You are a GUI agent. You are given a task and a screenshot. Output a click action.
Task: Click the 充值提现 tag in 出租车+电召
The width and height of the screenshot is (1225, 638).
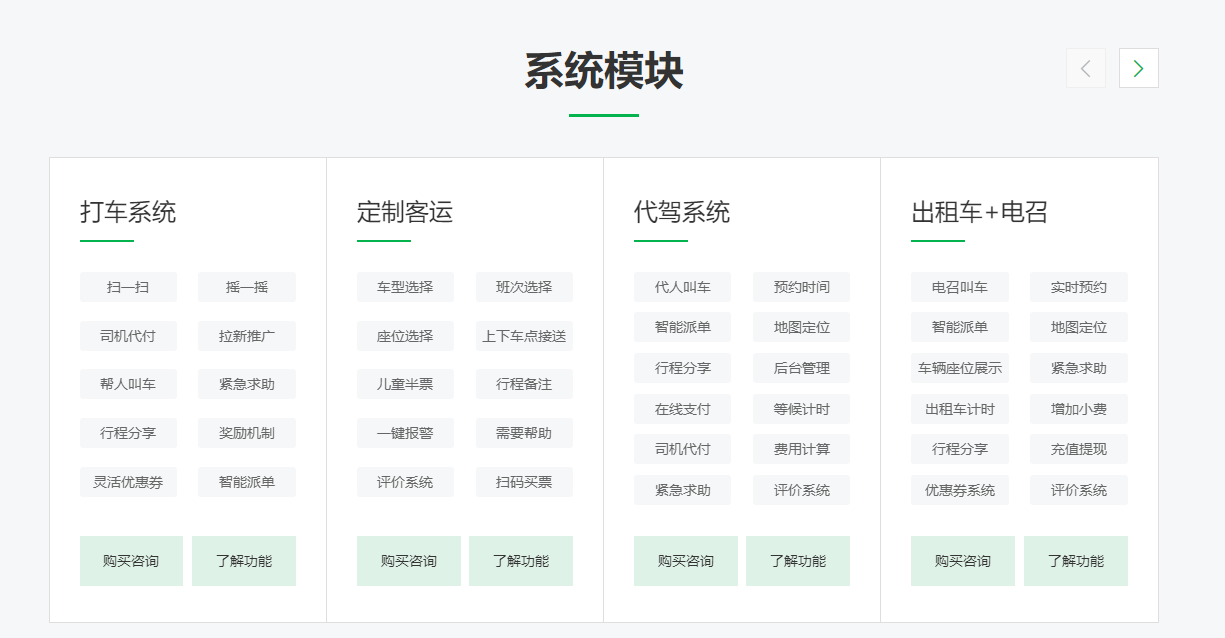point(1076,448)
